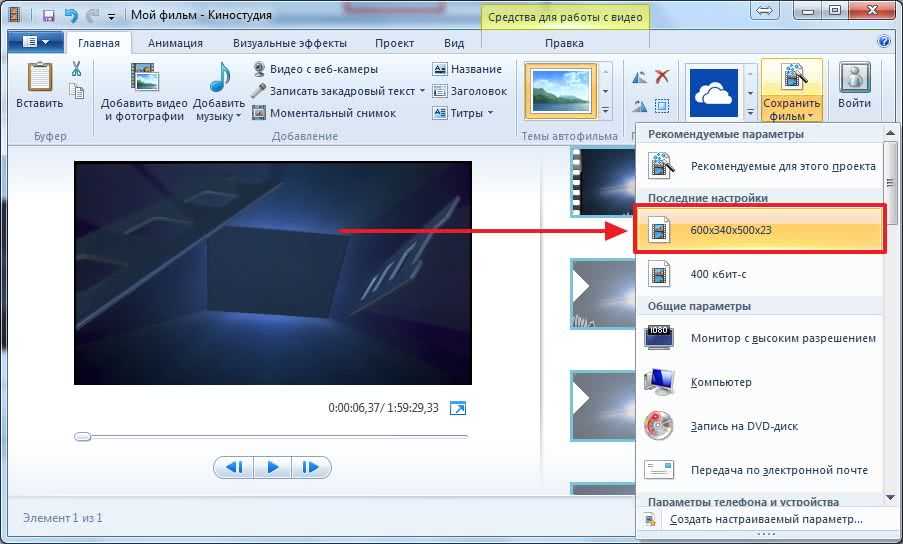Click the select all icon

click(662, 105)
